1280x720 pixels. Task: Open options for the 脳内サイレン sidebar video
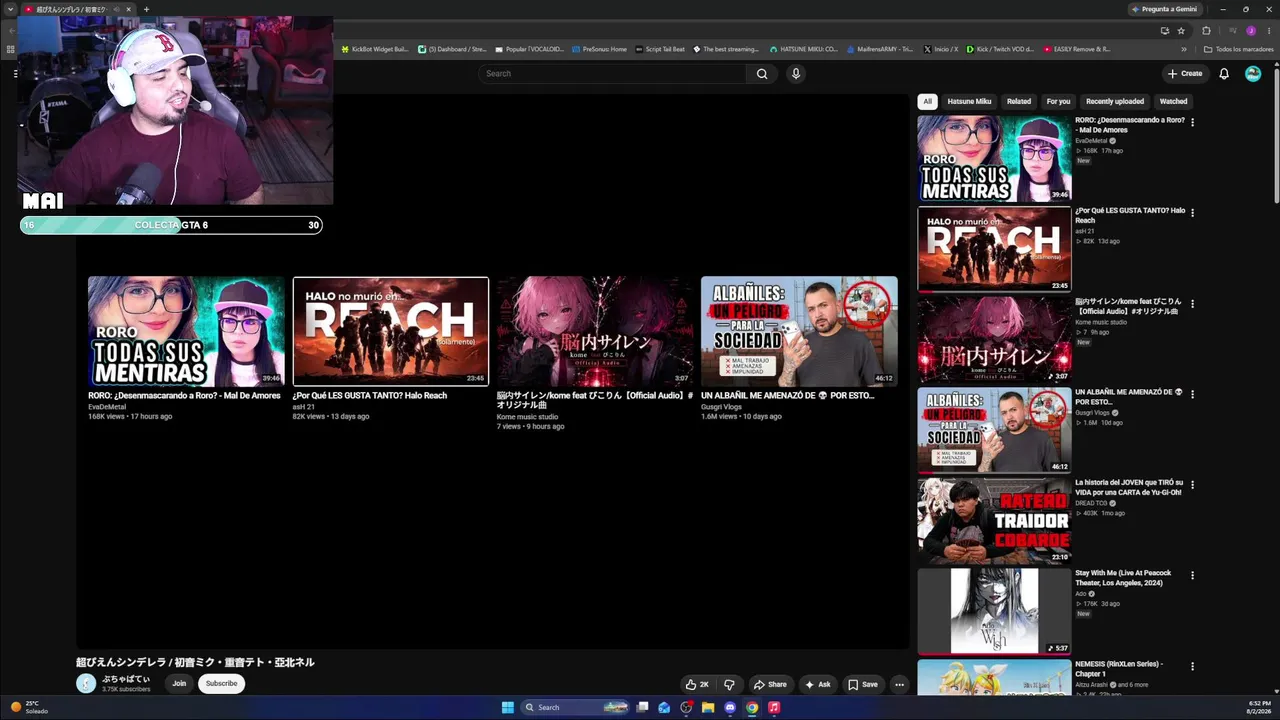click(1192, 303)
